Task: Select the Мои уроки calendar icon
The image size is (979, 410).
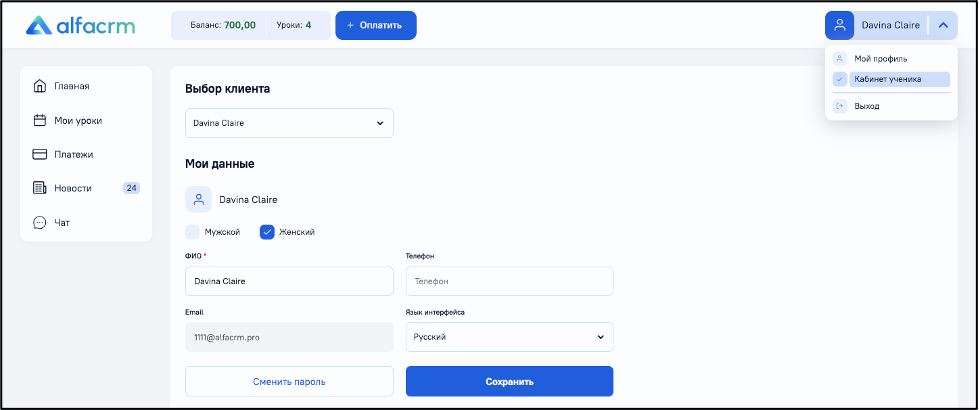Action: pyautogui.click(x=39, y=120)
